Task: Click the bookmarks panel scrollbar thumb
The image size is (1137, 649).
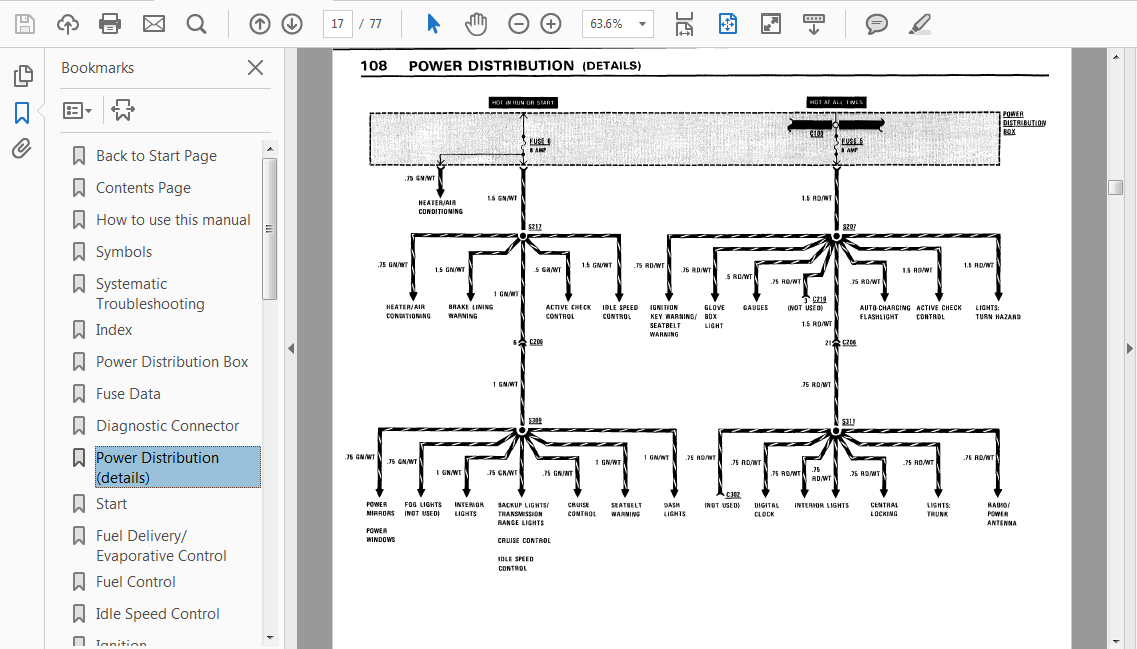Action: coord(270,228)
